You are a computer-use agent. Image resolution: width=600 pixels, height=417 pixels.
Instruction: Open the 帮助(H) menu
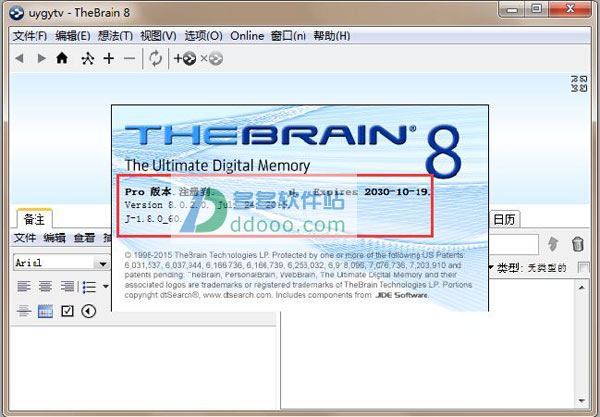(x=332, y=36)
